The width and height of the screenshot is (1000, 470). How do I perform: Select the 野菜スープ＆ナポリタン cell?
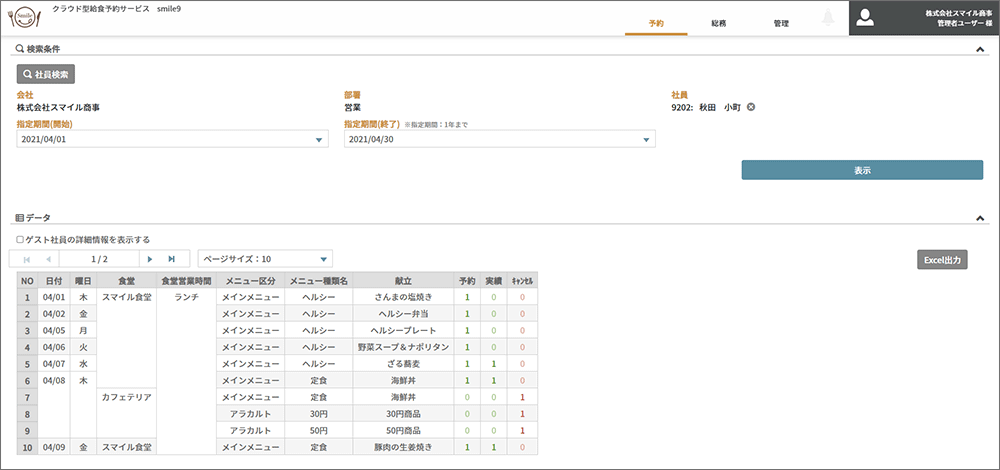(403, 347)
